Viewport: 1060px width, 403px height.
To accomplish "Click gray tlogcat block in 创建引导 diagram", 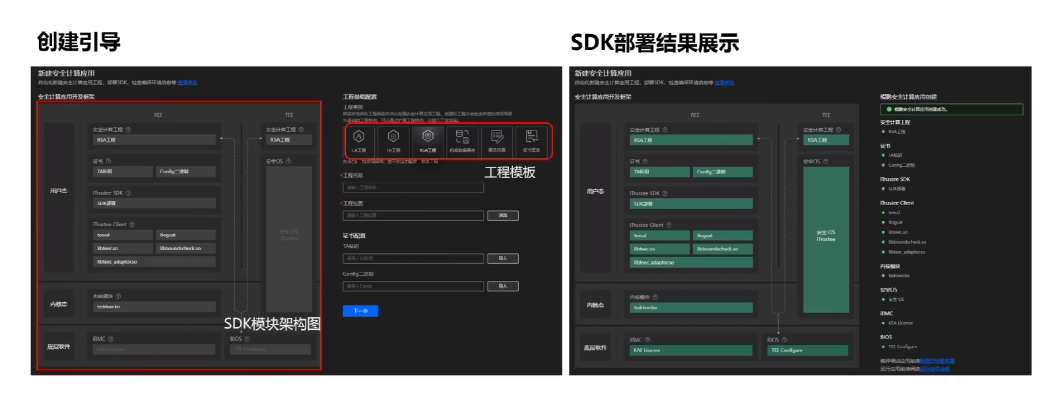I will pos(186,235).
